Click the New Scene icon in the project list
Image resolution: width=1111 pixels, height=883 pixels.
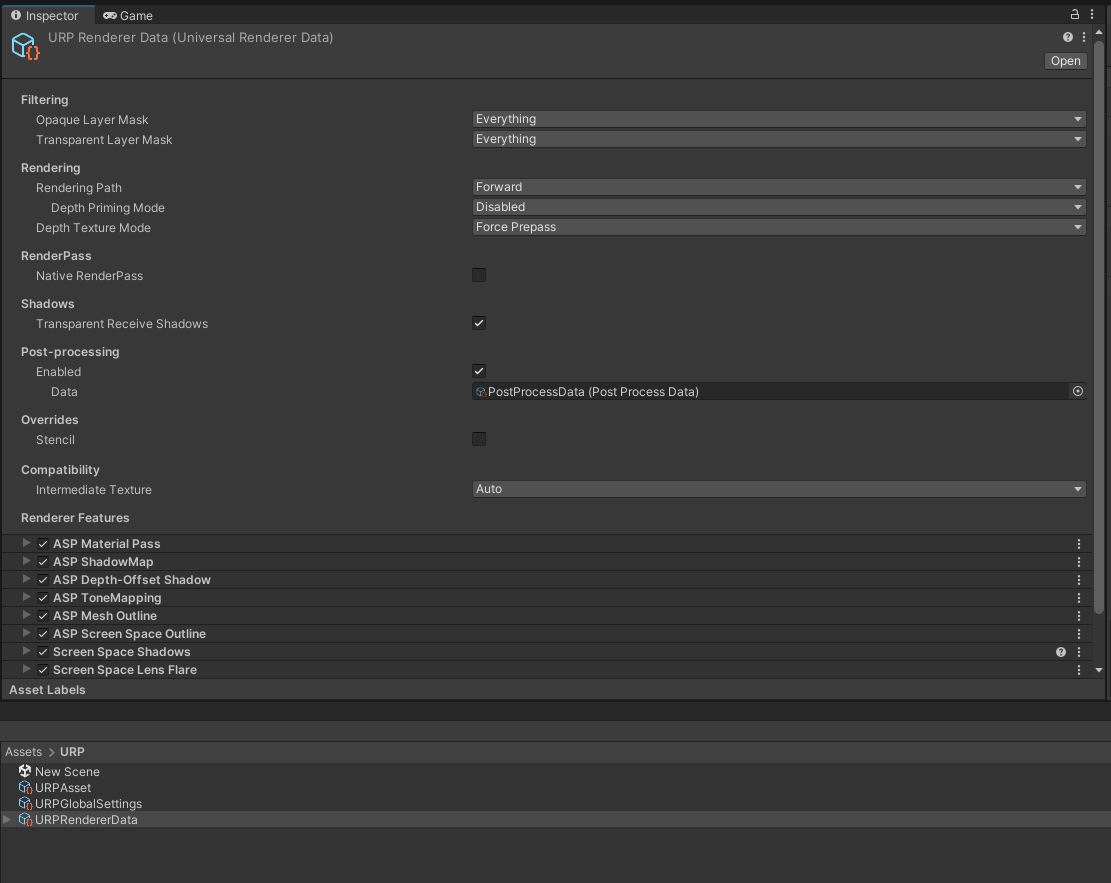(24, 771)
